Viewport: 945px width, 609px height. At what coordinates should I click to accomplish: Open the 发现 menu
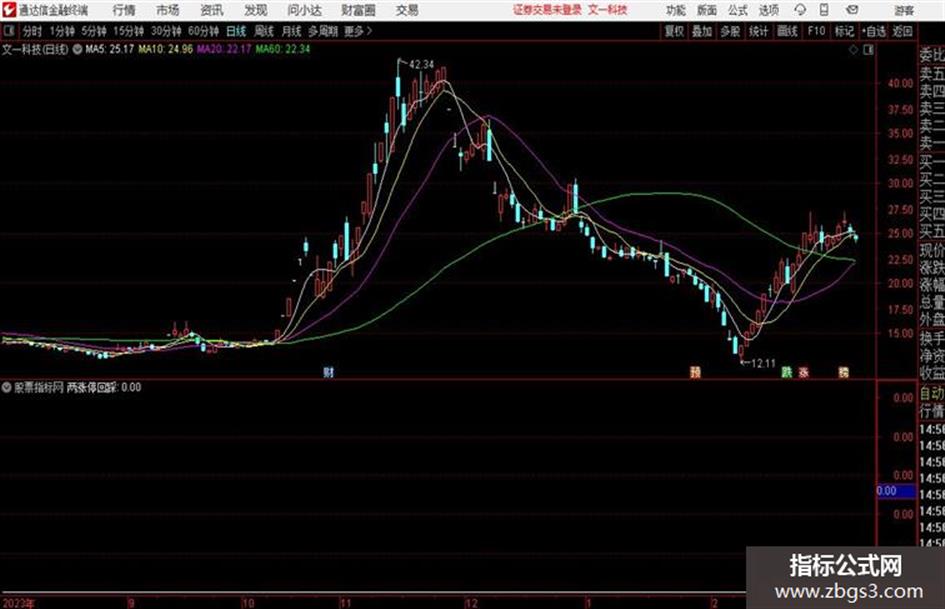coord(256,10)
